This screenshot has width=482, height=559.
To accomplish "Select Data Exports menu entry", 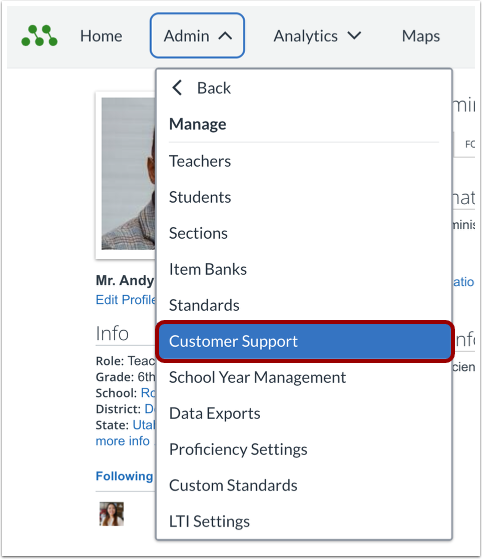I will coord(304,413).
